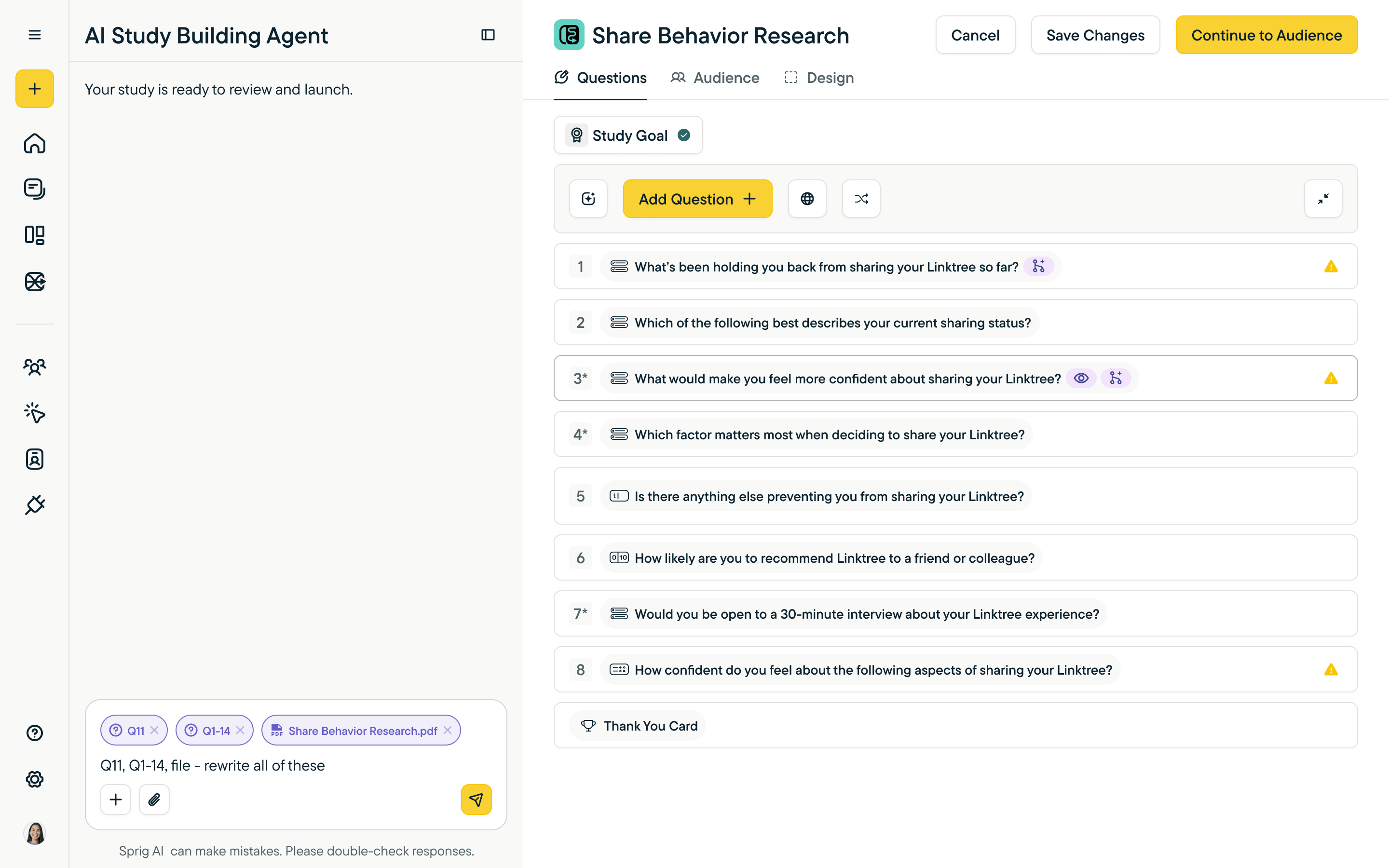
Task: Click the warning triangle on question 8
Action: (1331, 670)
